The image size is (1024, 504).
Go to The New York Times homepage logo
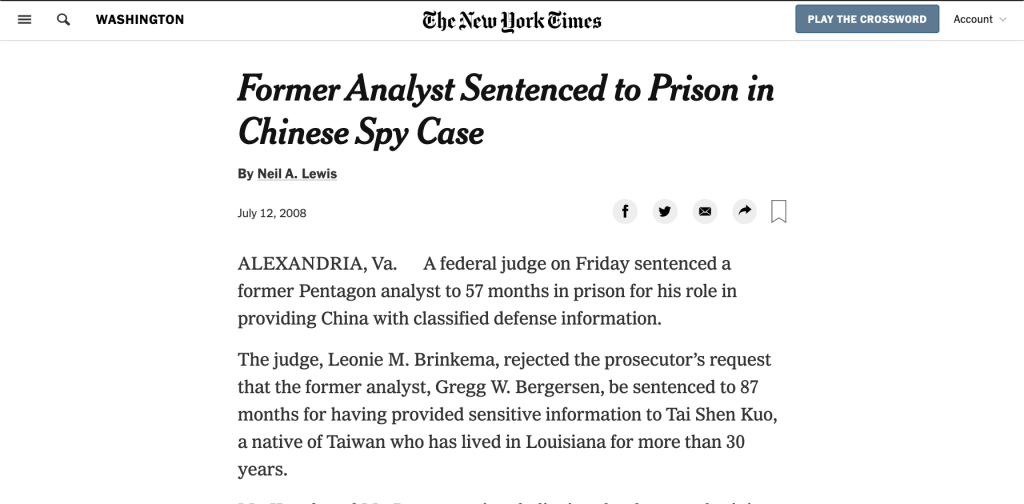[x=512, y=20]
